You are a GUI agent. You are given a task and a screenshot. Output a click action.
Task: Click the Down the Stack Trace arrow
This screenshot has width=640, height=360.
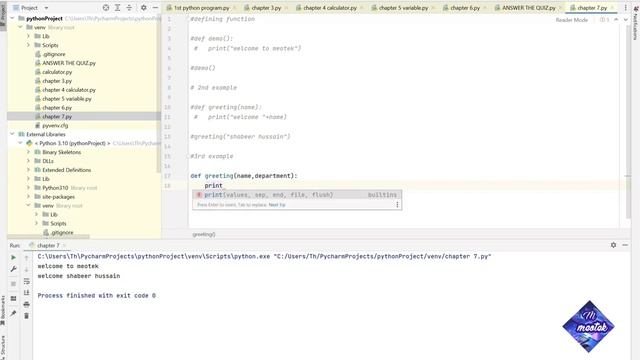(x=27, y=269)
